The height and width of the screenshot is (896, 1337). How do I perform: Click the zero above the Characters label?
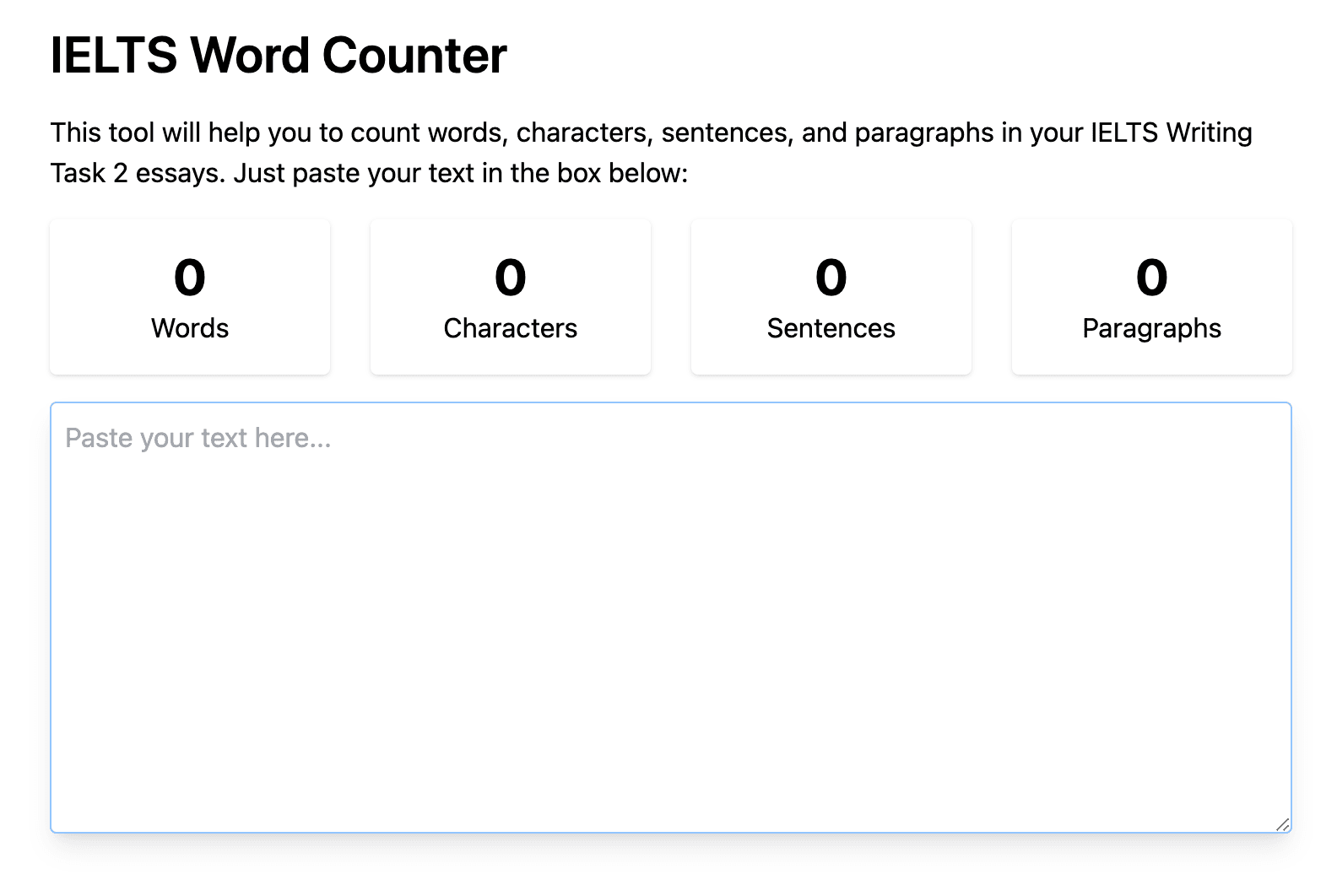pos(511,278)
